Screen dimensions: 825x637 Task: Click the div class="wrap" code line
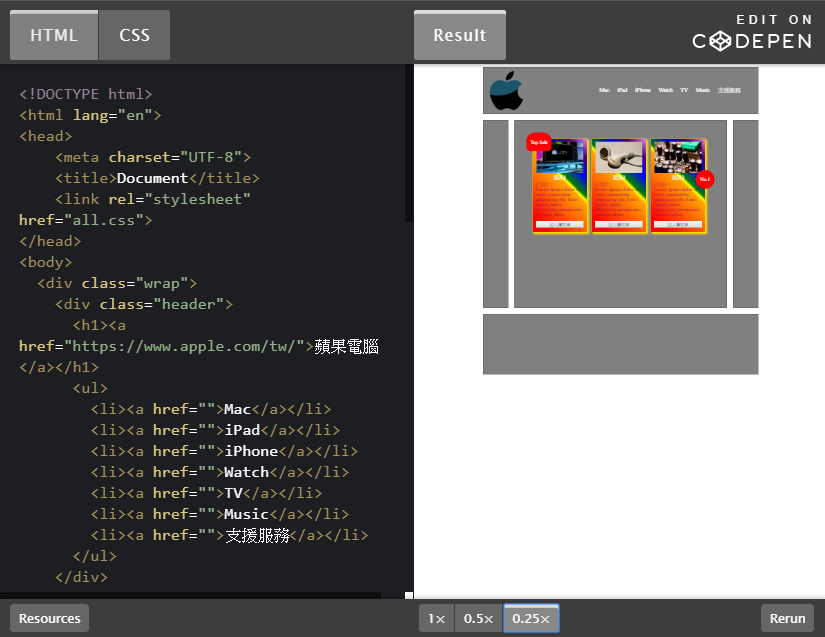click(117, 284)
